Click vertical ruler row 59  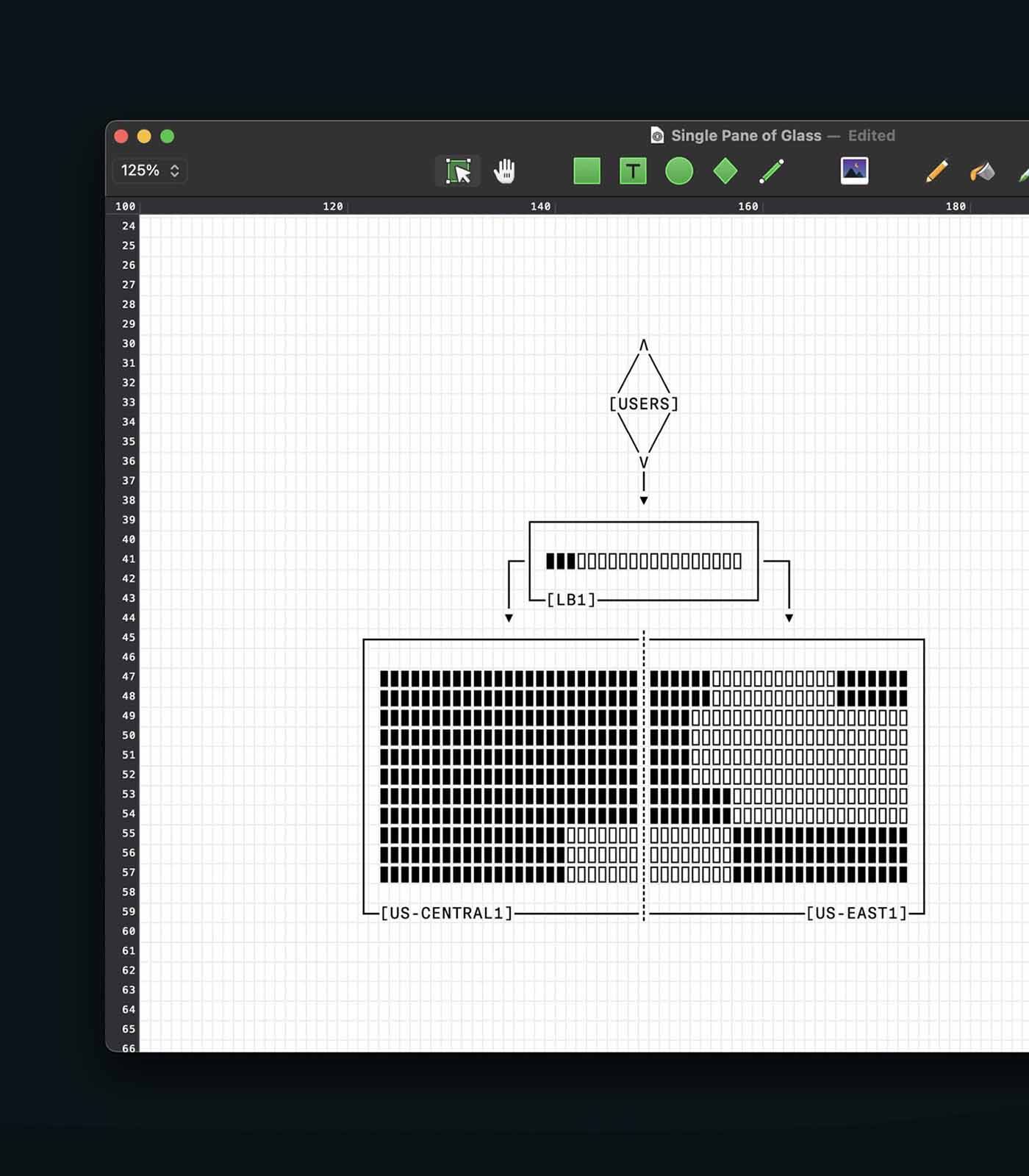point(129,911)
